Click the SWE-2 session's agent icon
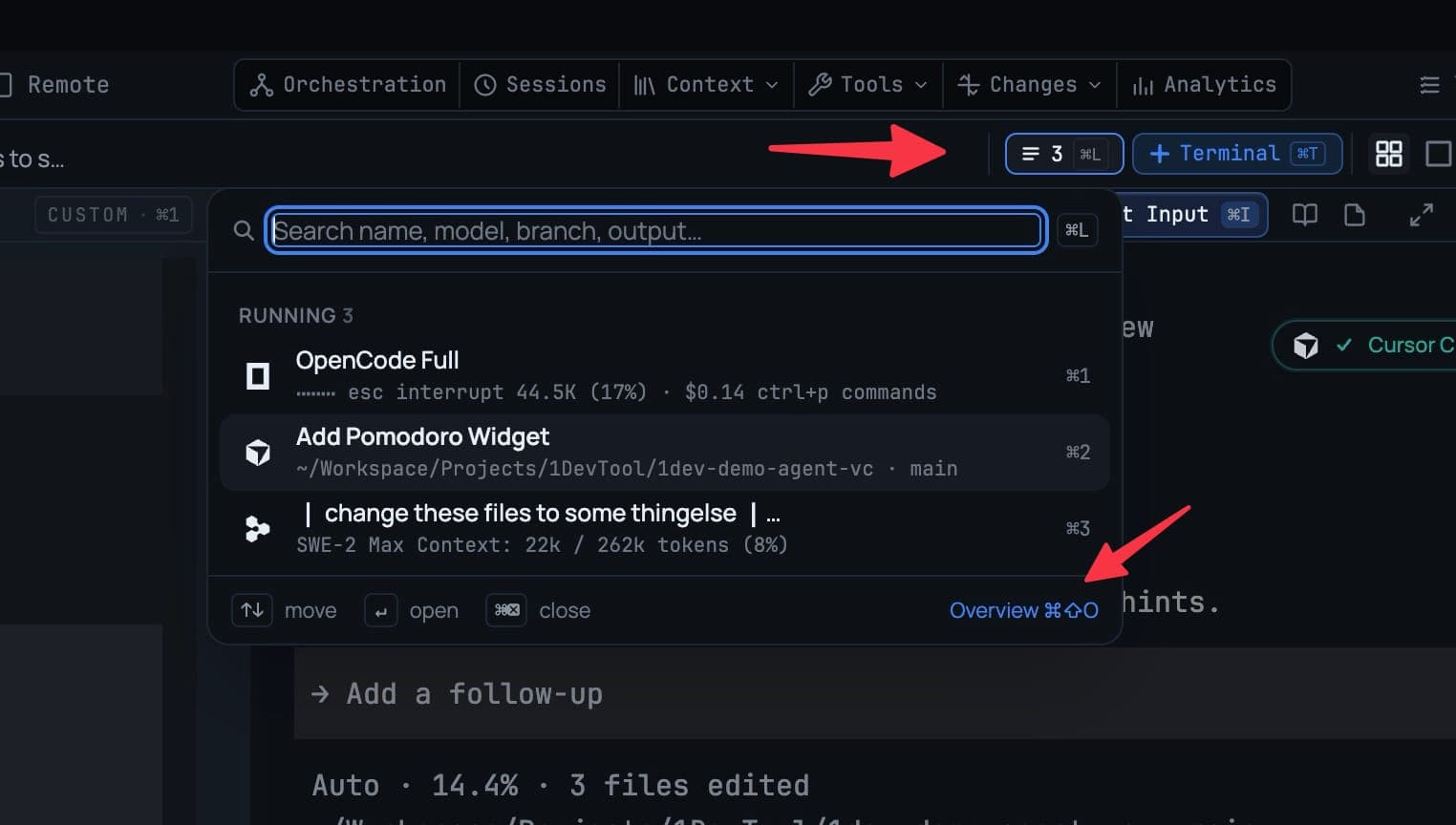Screen dimensions: 1456x825 coord(258,528)
